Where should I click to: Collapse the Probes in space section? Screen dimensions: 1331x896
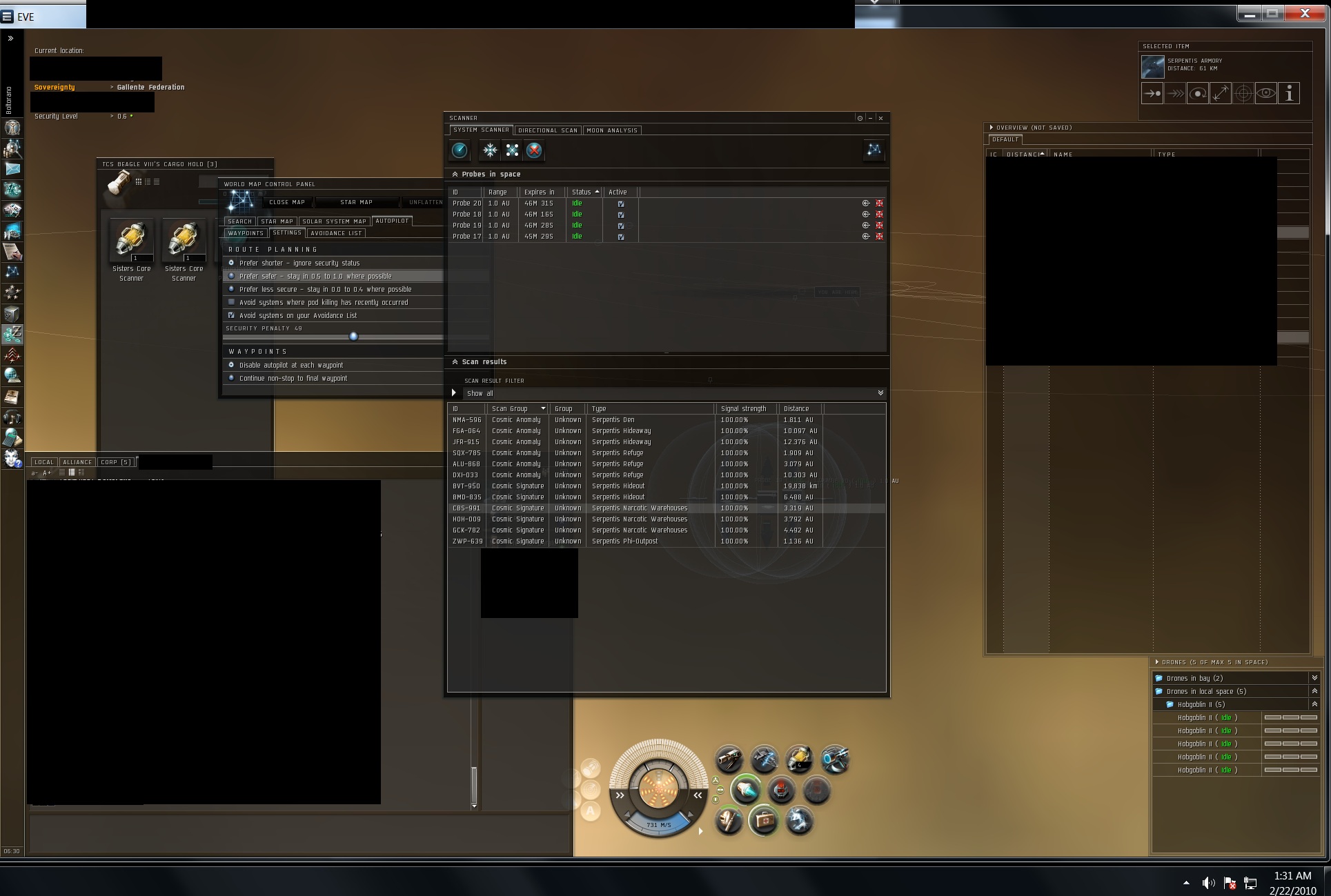coord(455,175)
